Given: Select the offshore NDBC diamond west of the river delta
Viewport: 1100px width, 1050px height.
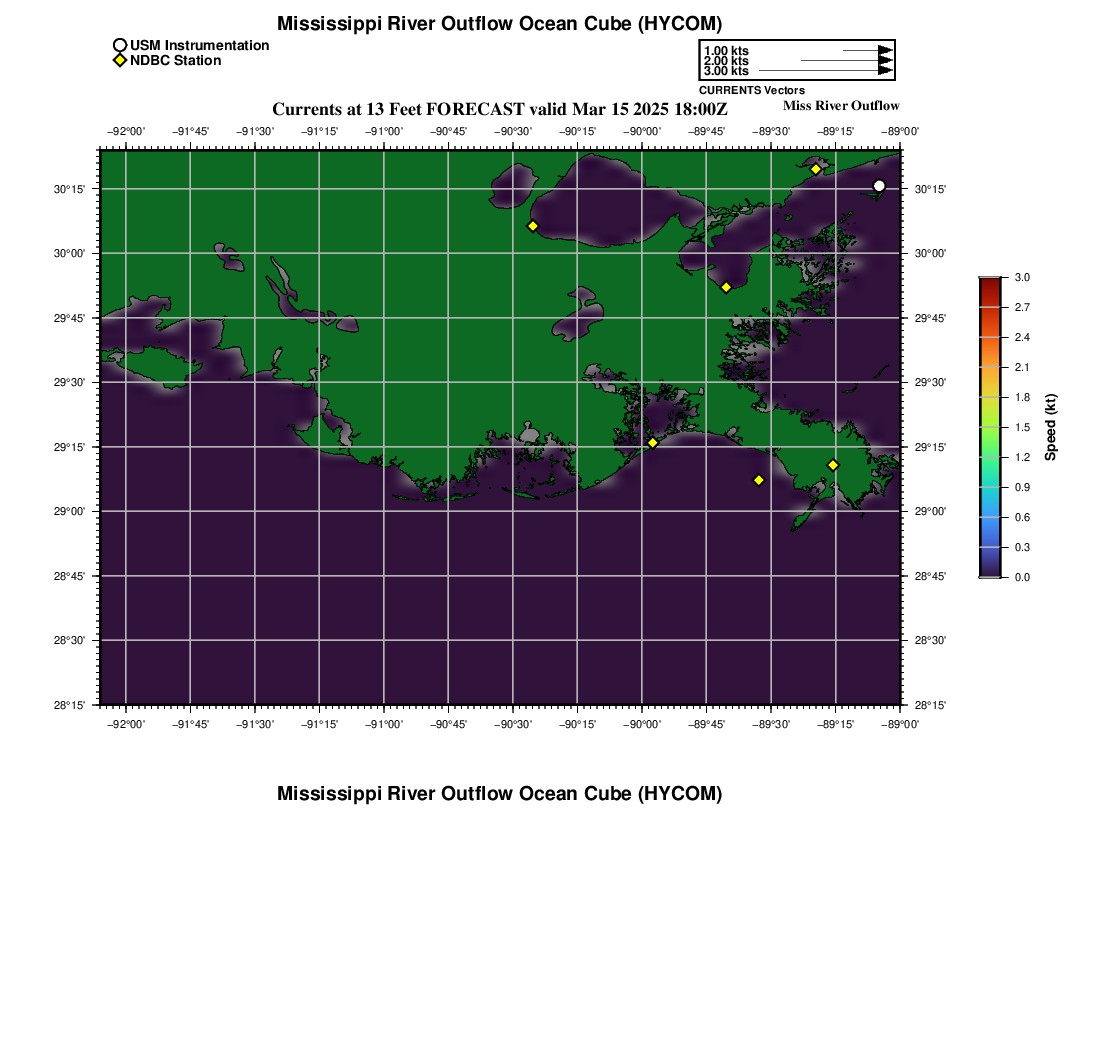Looking at the screenshot, I should click(x=758, y=480).
